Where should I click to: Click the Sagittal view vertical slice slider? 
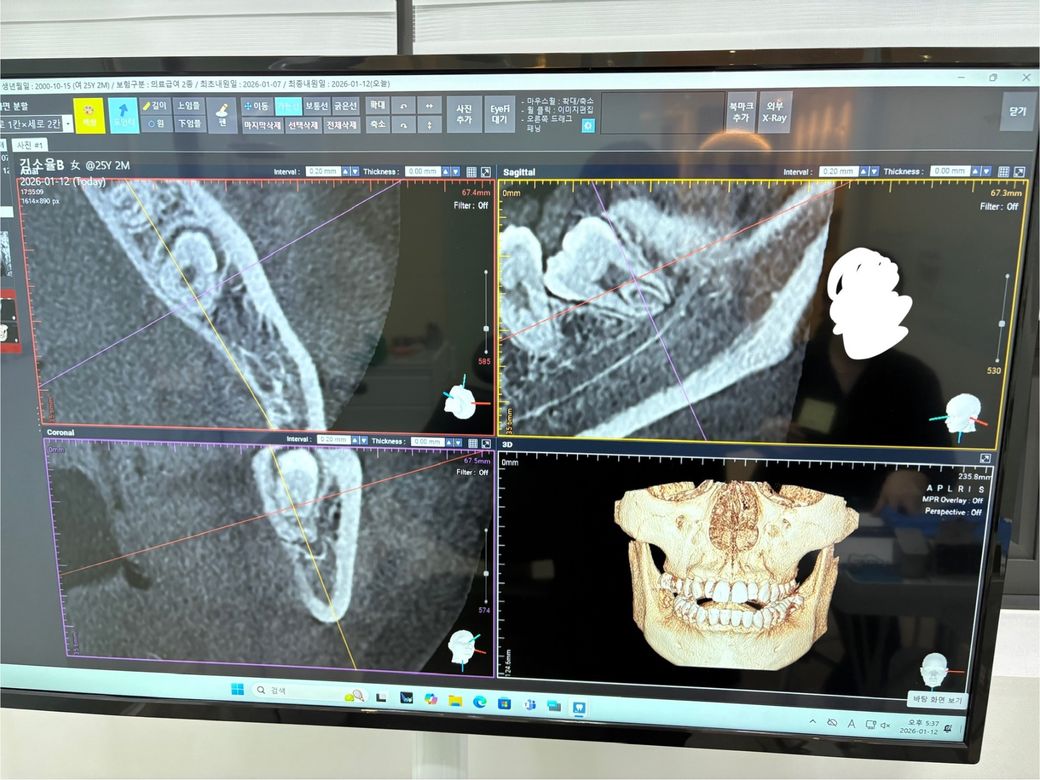1003,322
